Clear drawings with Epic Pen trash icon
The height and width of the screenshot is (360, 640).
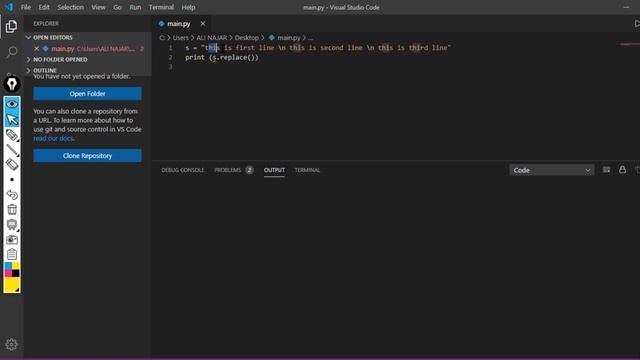(12, 209)
